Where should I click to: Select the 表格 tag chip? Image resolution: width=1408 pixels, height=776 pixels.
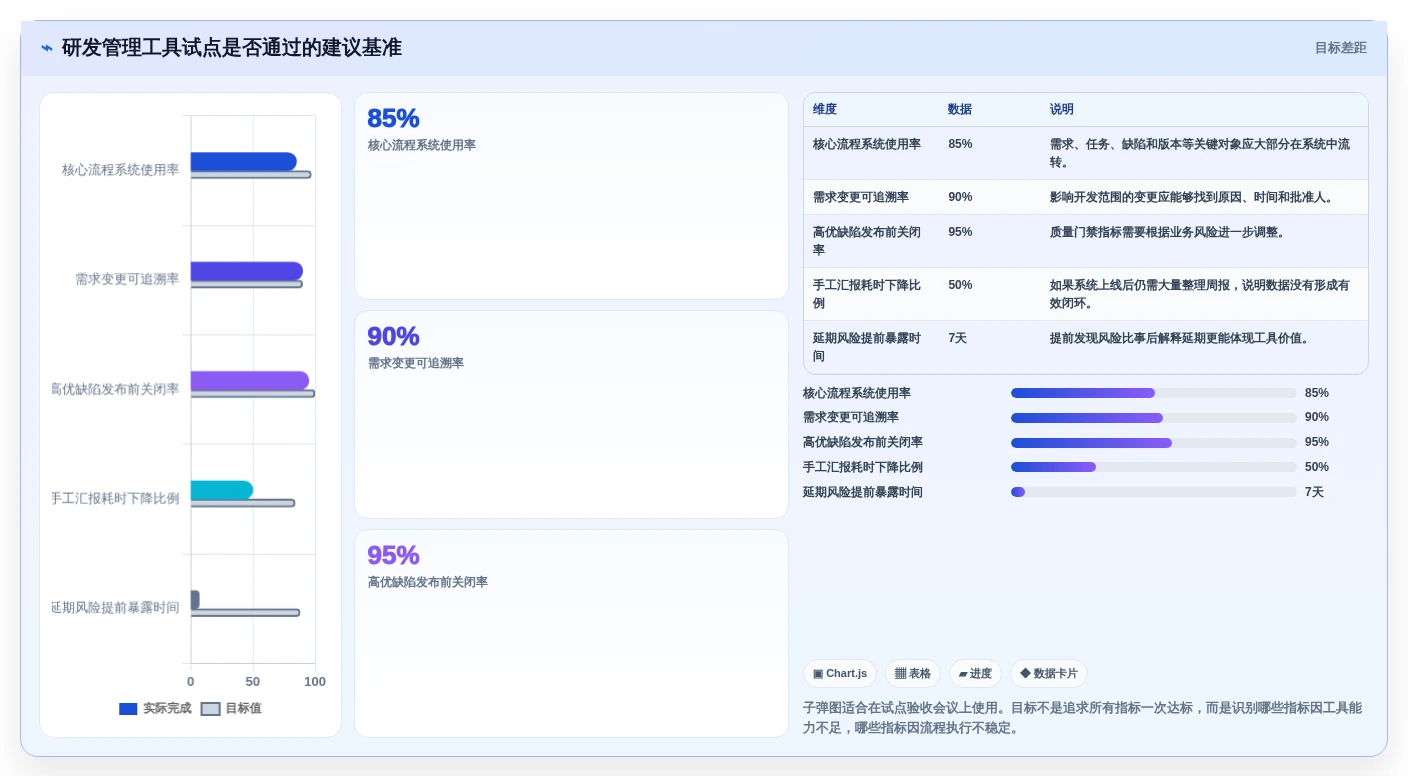pos(912,674)
